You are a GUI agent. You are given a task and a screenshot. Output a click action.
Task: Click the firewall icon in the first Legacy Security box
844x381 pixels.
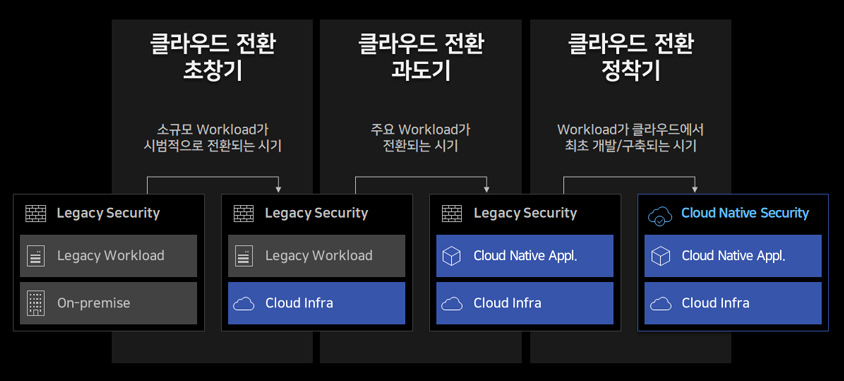[x=36, y=213]
